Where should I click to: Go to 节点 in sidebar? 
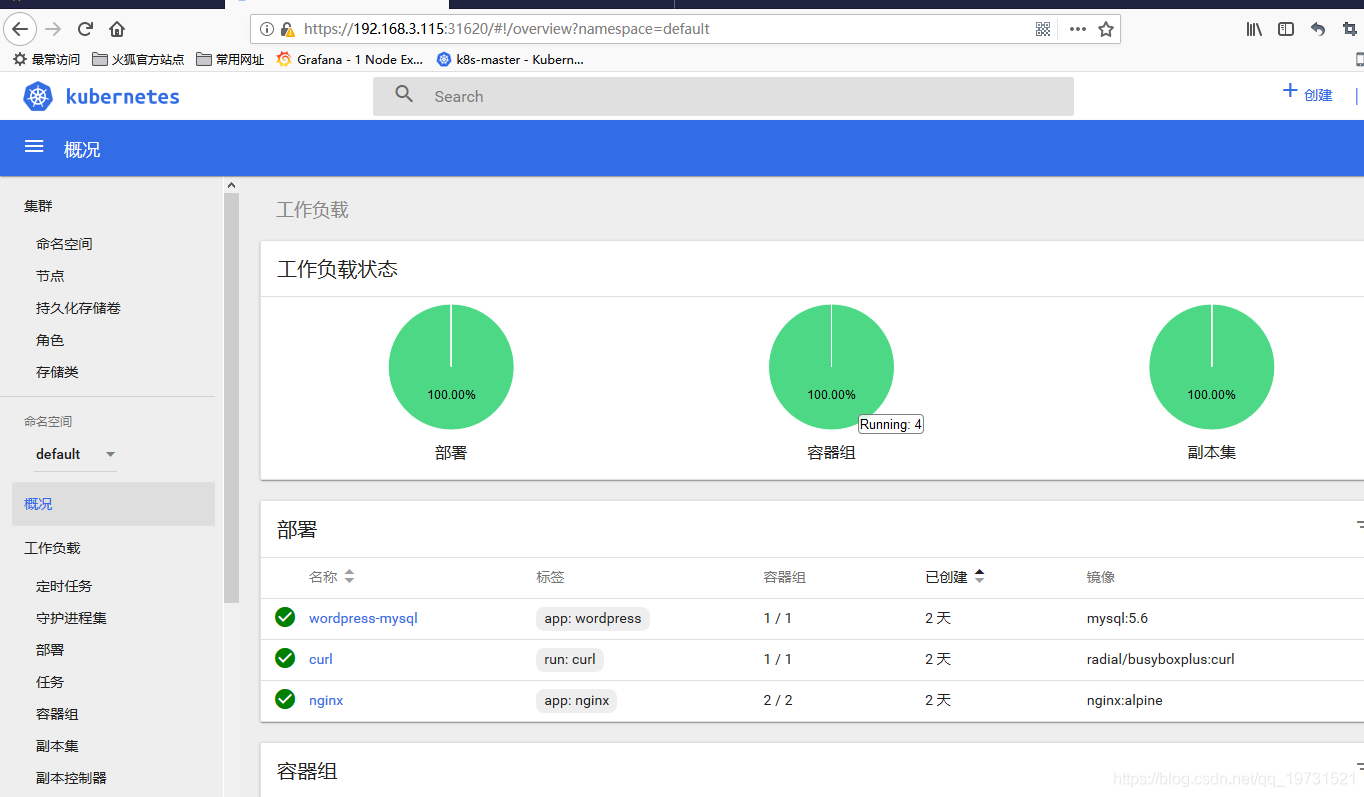pyautogui.click(x=50, y=276)
